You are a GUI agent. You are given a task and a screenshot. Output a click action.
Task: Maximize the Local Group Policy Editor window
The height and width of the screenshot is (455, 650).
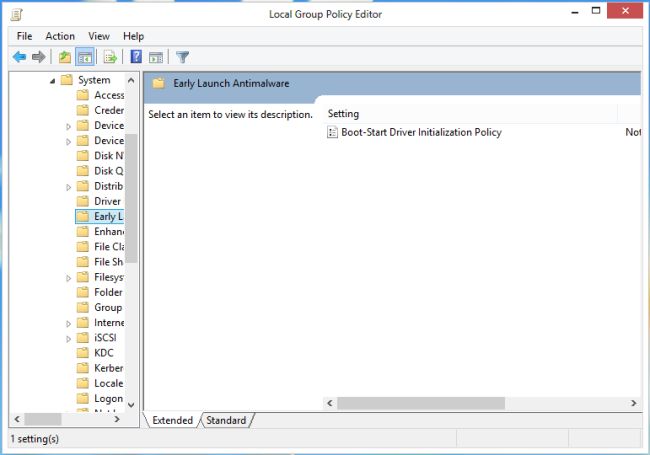pyautogui.click(x=596, y=11)
